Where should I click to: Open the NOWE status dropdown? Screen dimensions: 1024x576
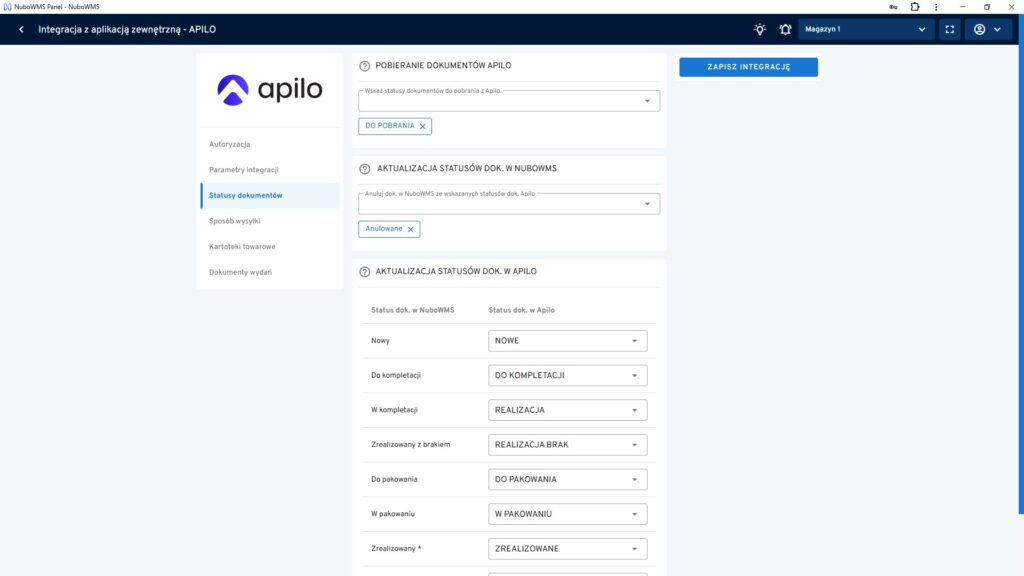pyautogui.click(x=567, y=341)
